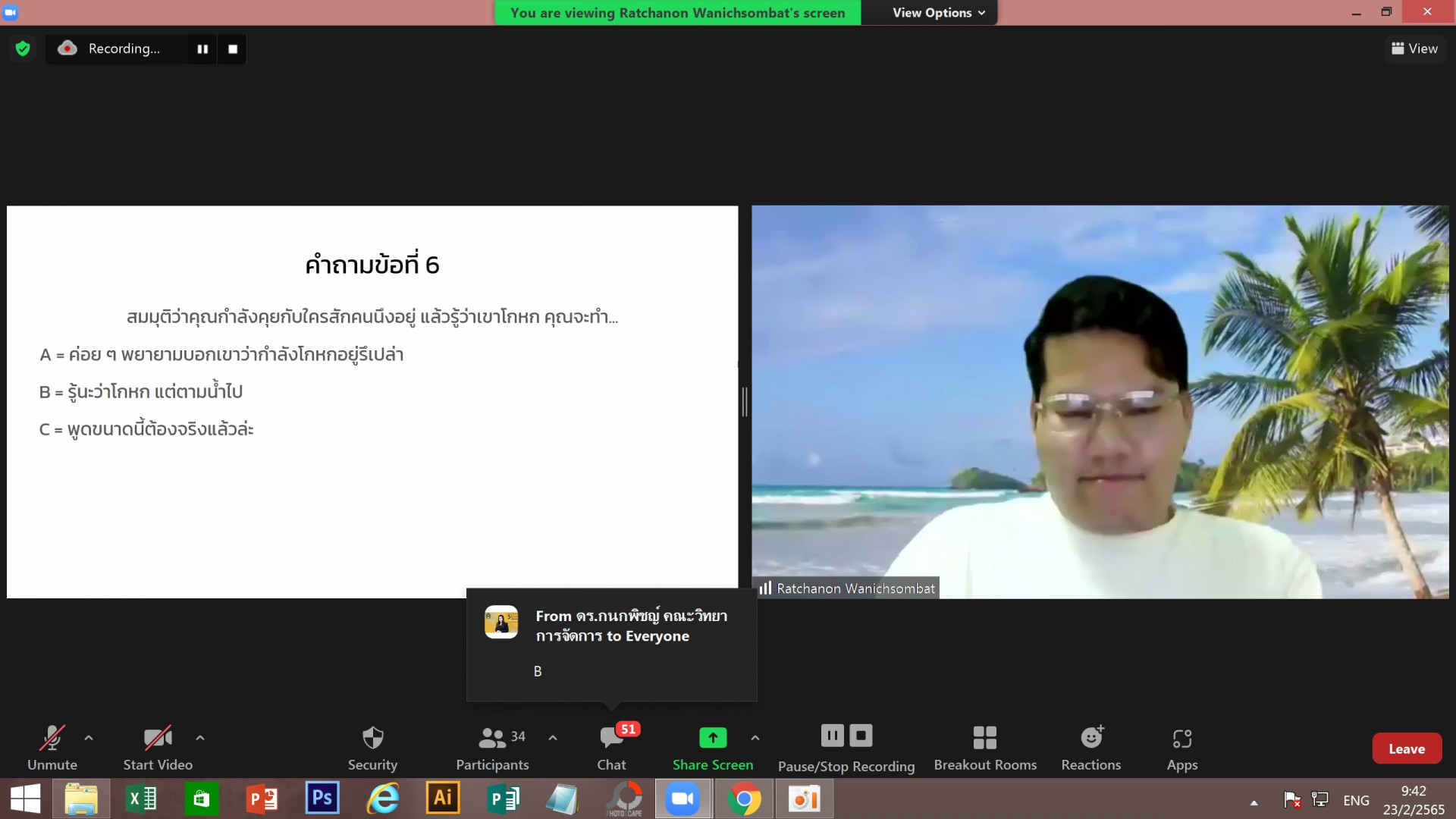The width and height of the screenshot is (1456, 819).
Task: Click the ENG language indicator
Action: tap(1356, 800)
